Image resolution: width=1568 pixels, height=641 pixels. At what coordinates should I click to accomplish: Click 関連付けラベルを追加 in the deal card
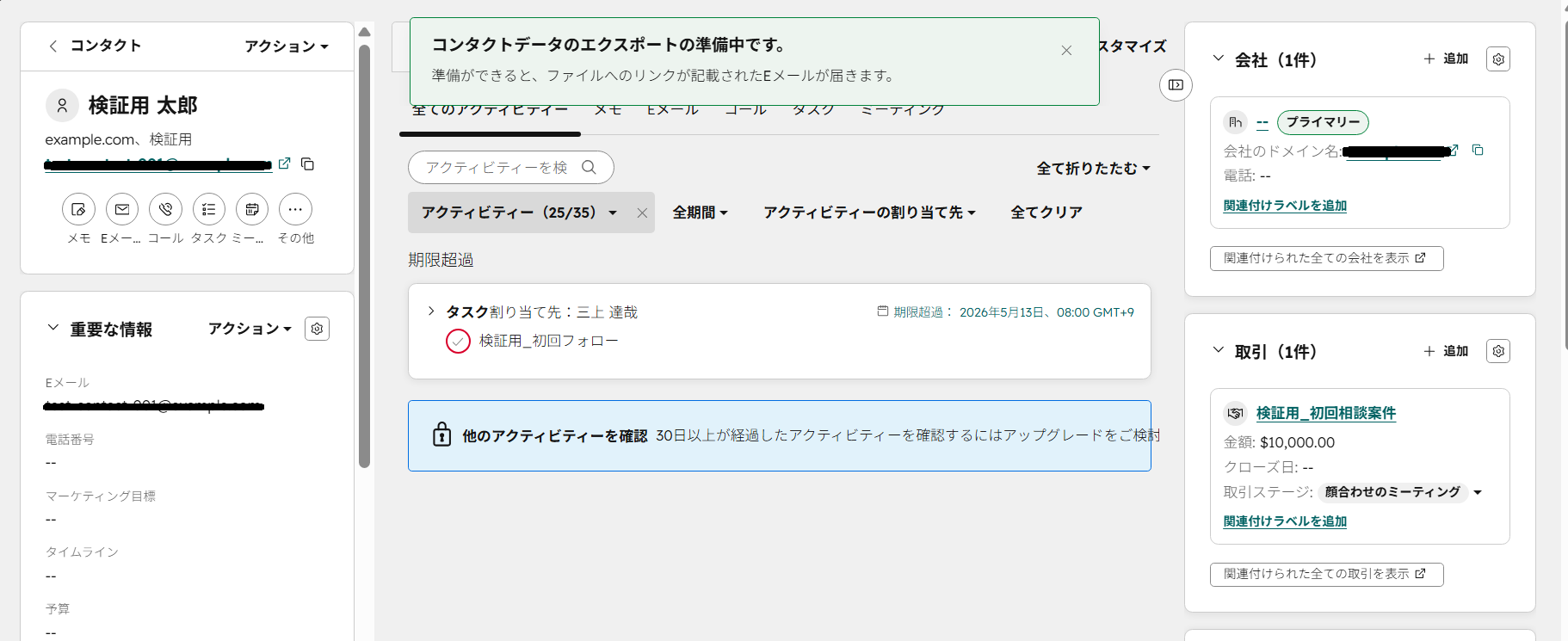(x=1285, y=521)
